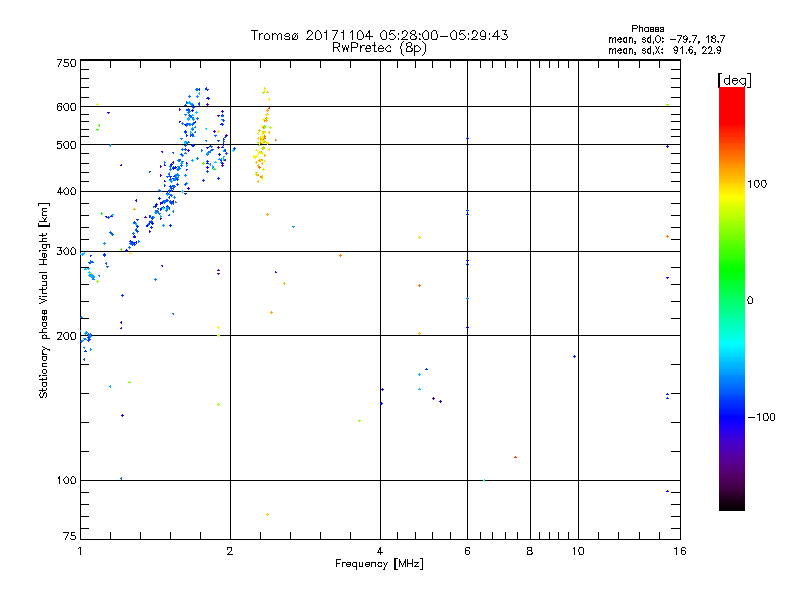Viewport: 800px width, 600px height.
Task: Click the x-axis tick label "4"
Action: [380, 551]
